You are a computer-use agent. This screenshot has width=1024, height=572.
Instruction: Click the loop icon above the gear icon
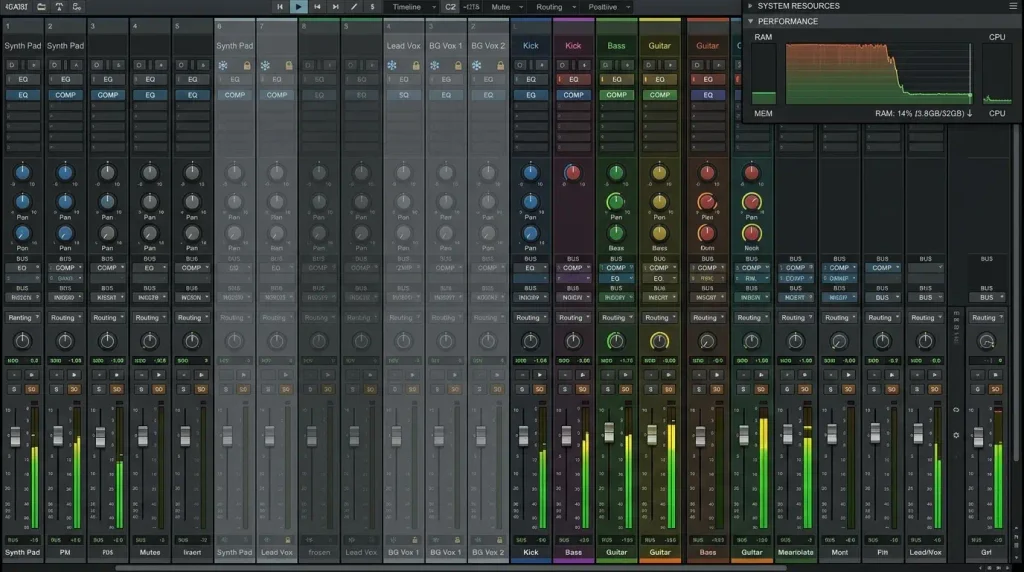(x=956, y=410)
